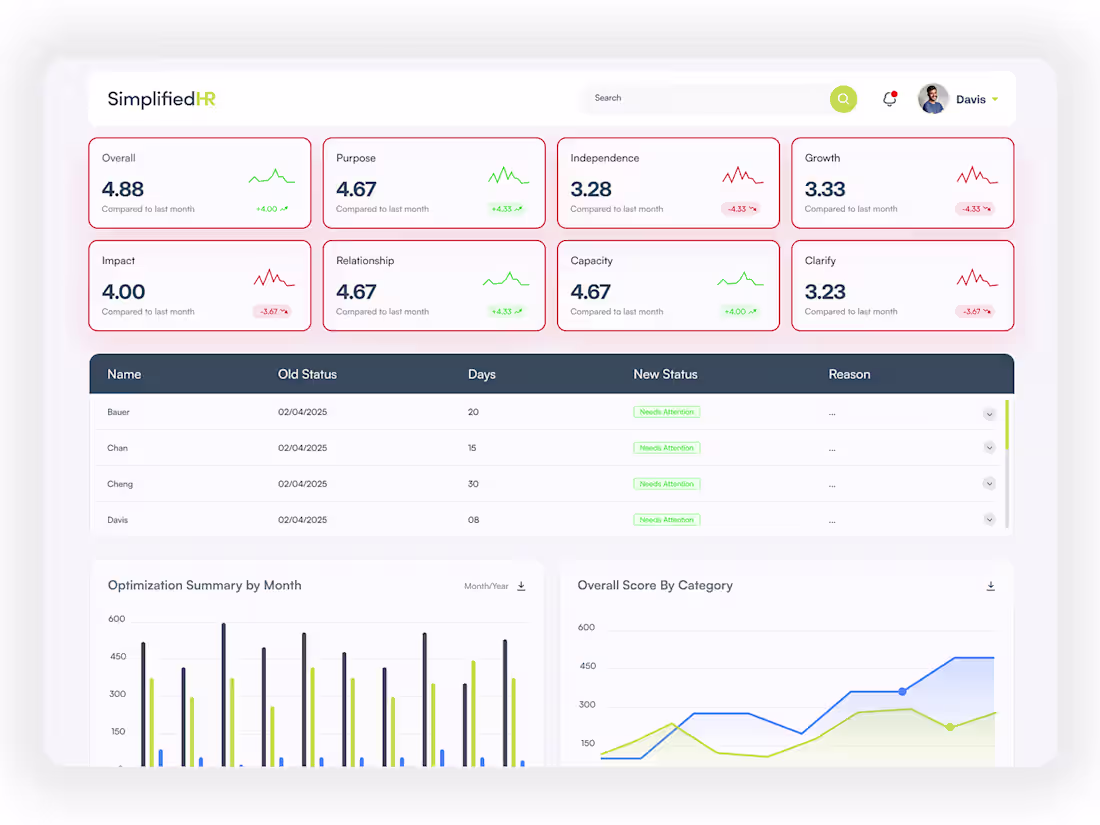Click Needs Attention tag in Cheng row
Viewport: 1100px width, 825px height.
coord(666,484)
